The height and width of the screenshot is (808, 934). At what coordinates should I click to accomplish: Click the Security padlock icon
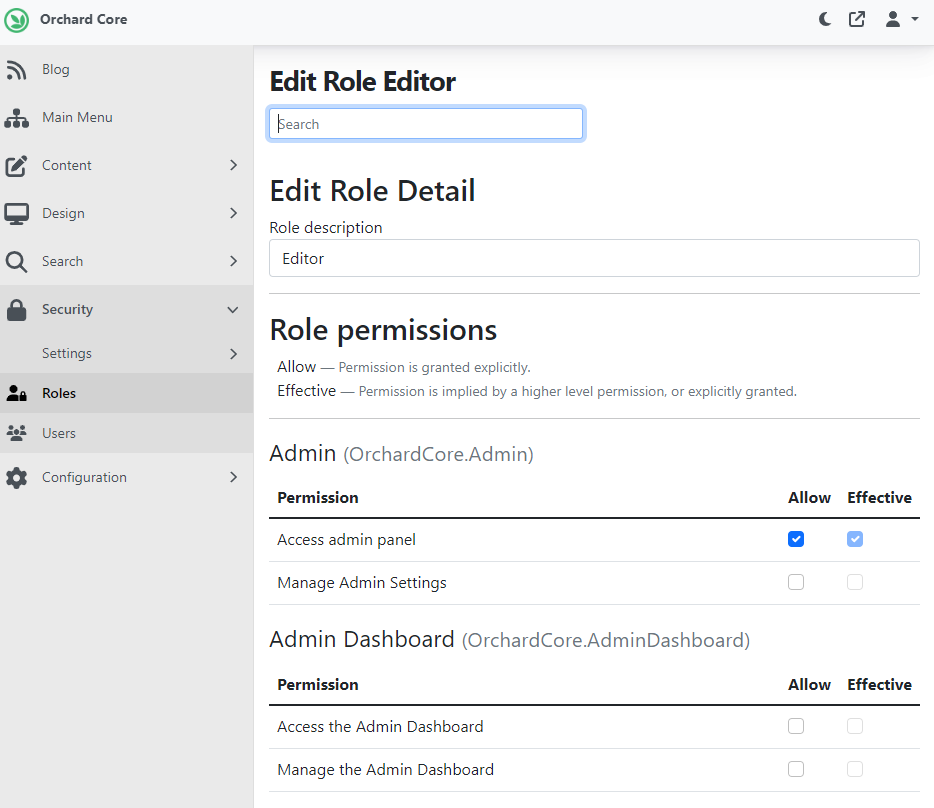point(16,310)
